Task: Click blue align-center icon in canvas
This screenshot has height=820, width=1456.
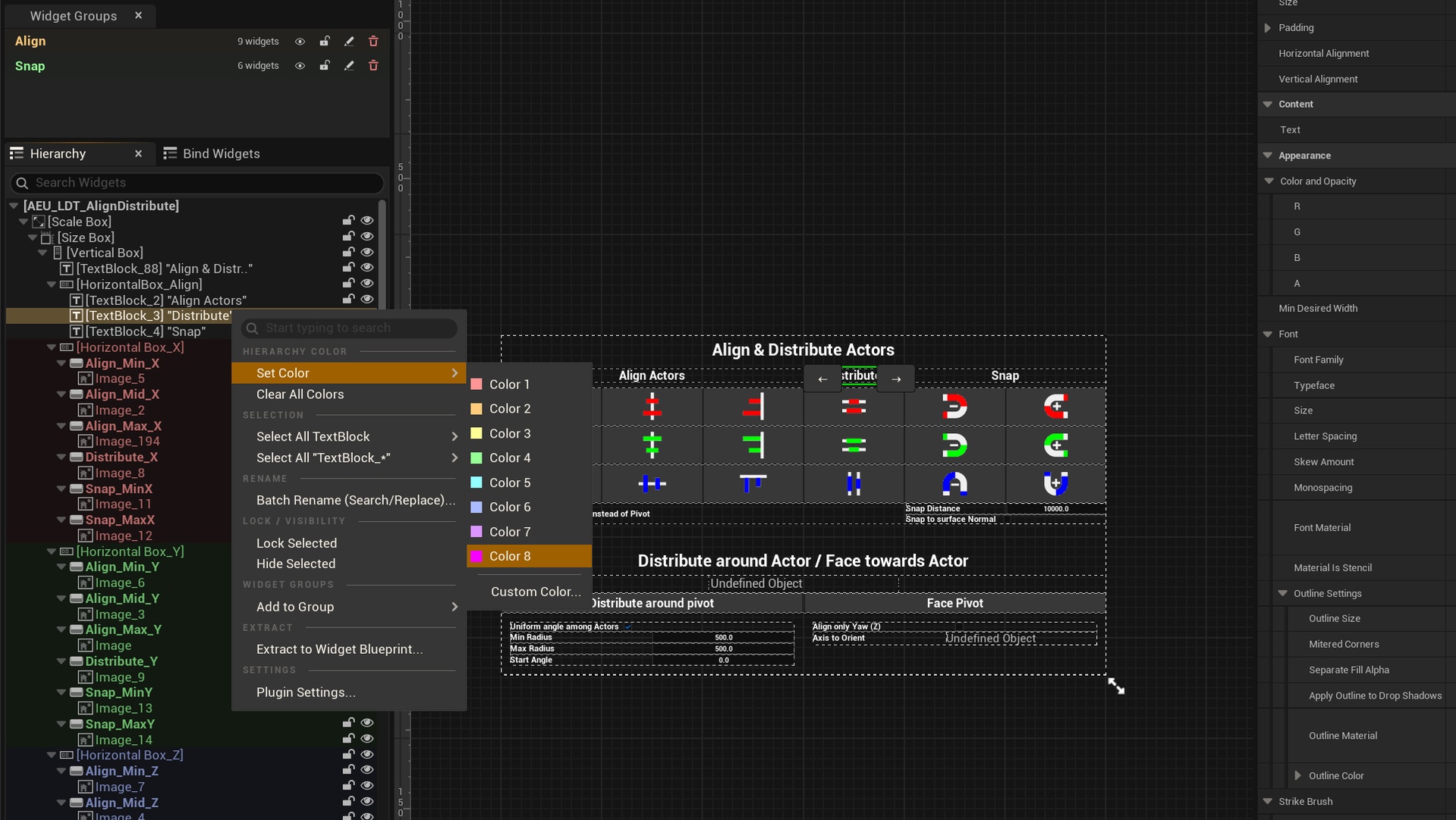Action: 653,483
